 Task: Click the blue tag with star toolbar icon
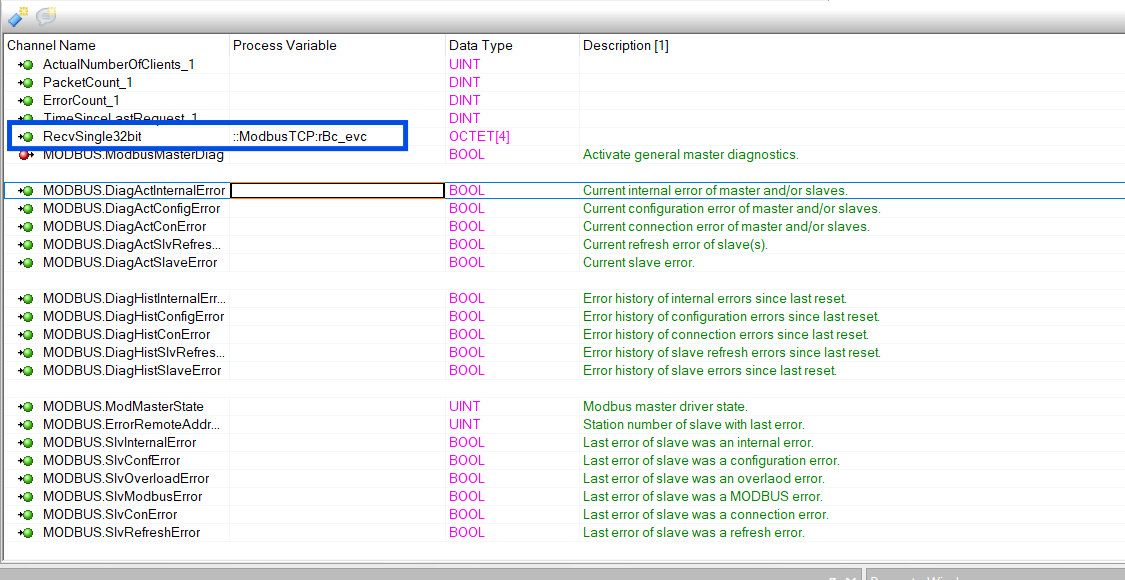click(x=18, y=16)
